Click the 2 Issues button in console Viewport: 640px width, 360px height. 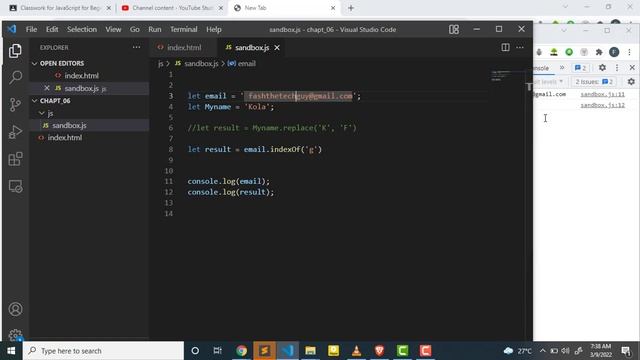point(594,82)
